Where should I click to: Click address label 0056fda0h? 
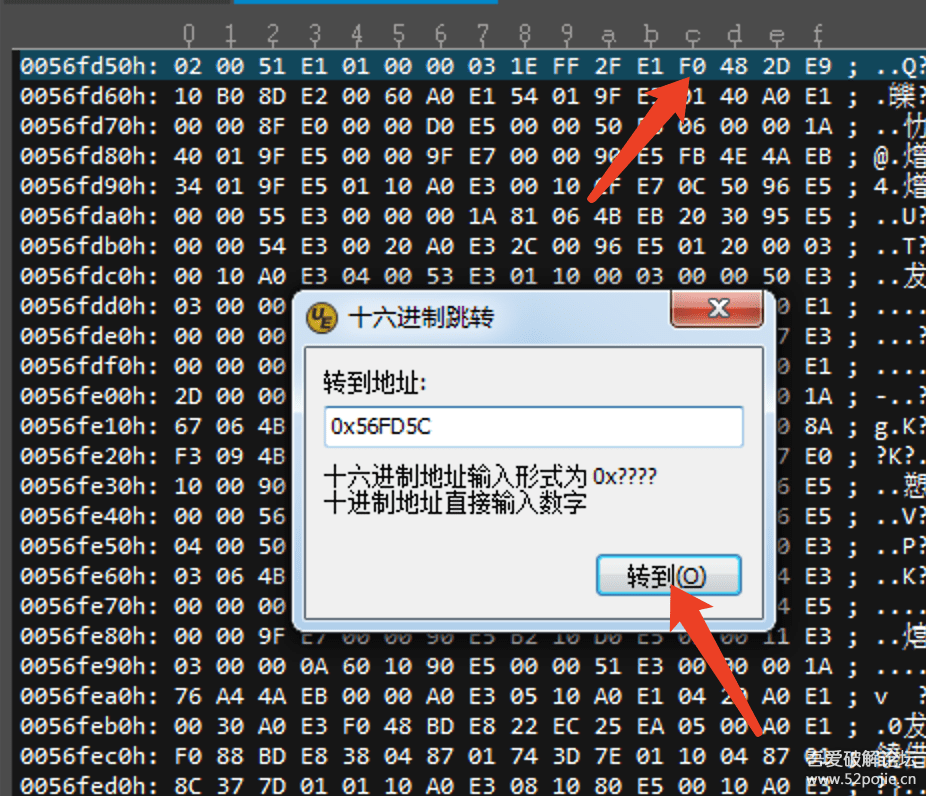(x=89, y=216)
